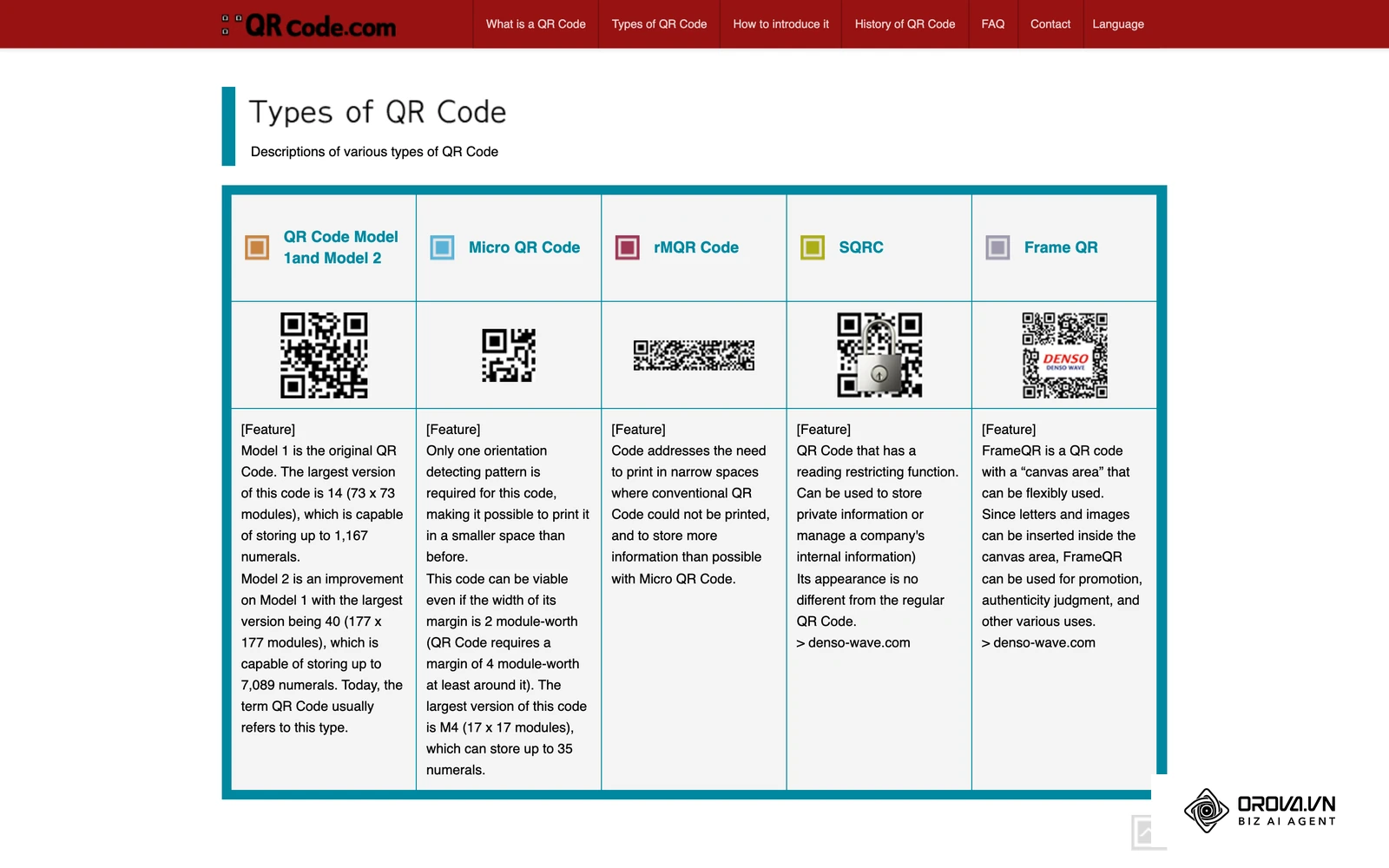Click the gray square icon beside Frame QR

pos(998,247)
